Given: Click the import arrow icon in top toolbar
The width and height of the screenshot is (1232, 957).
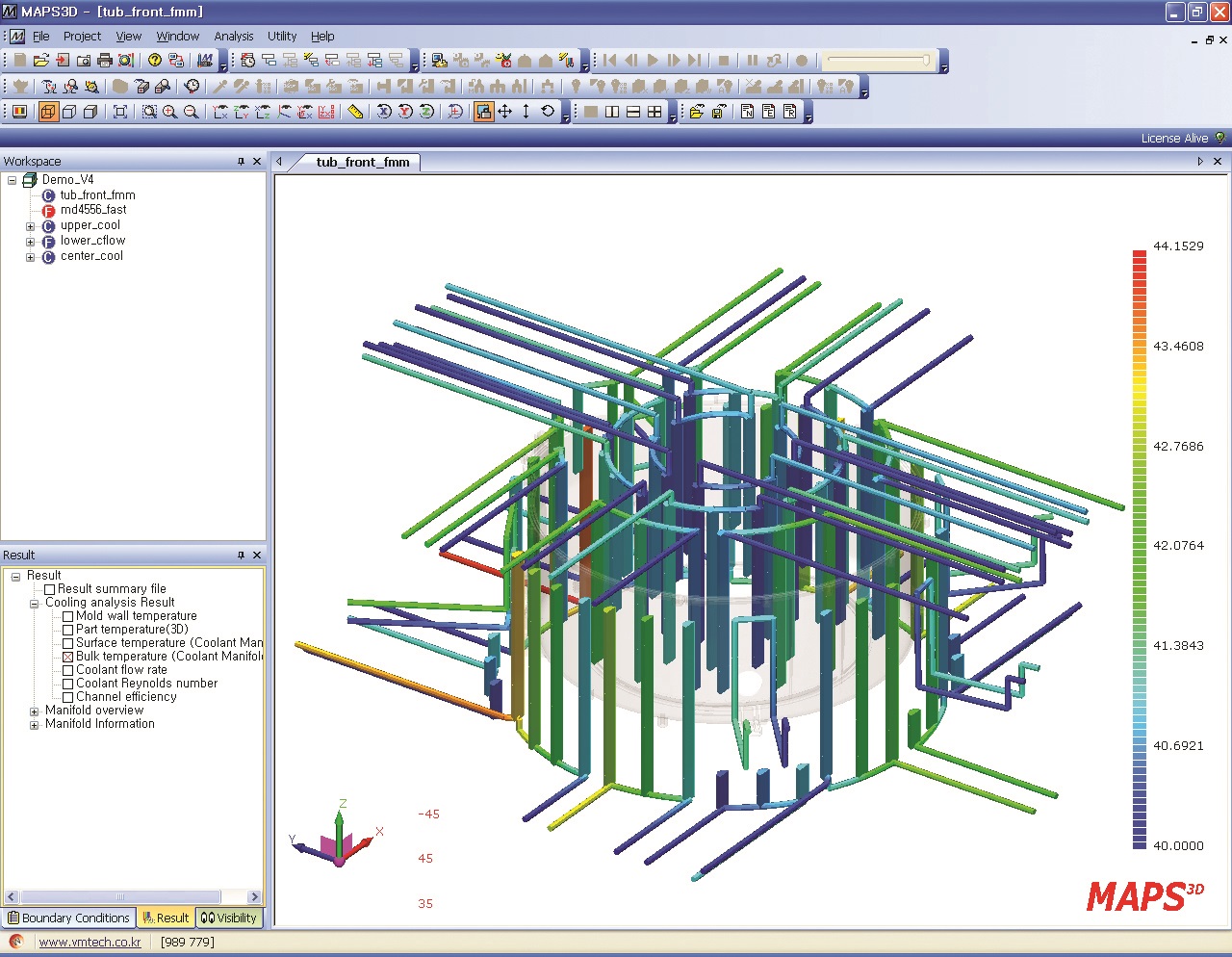Looking at the screenshot, I should (63, 60).
